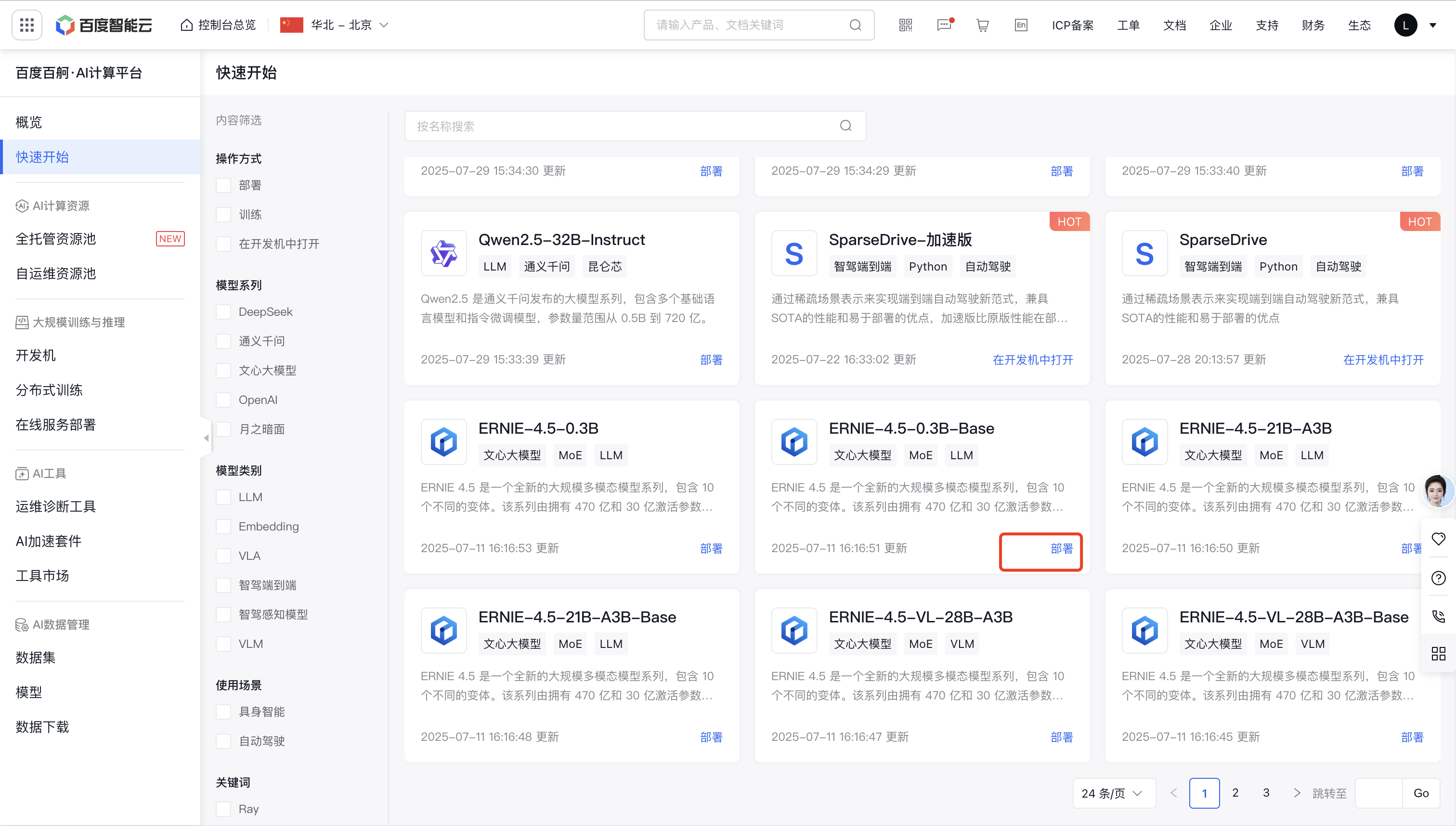Click the phone contact icon on right

pos(1438,616)
